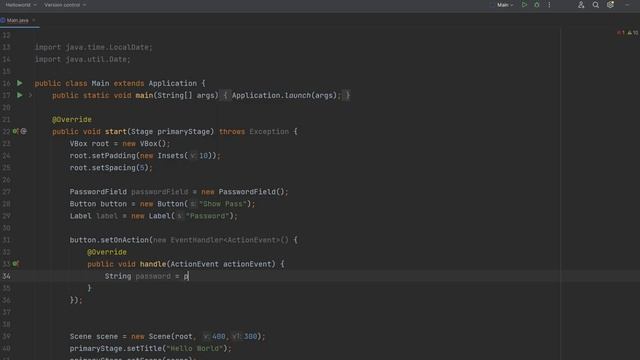
Task: Open Search Everywhere magnifier icon
Action: (596, 5)
